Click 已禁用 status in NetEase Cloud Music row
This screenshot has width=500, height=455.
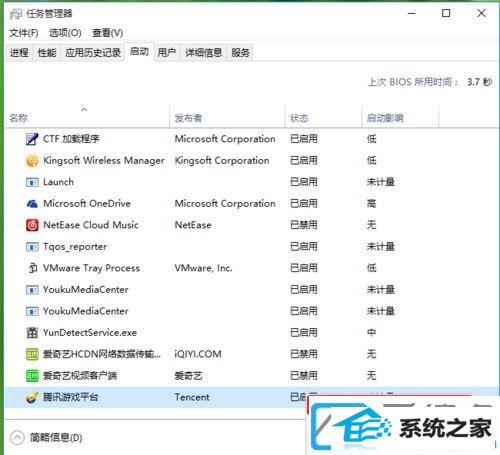click(x=304, y=225)
